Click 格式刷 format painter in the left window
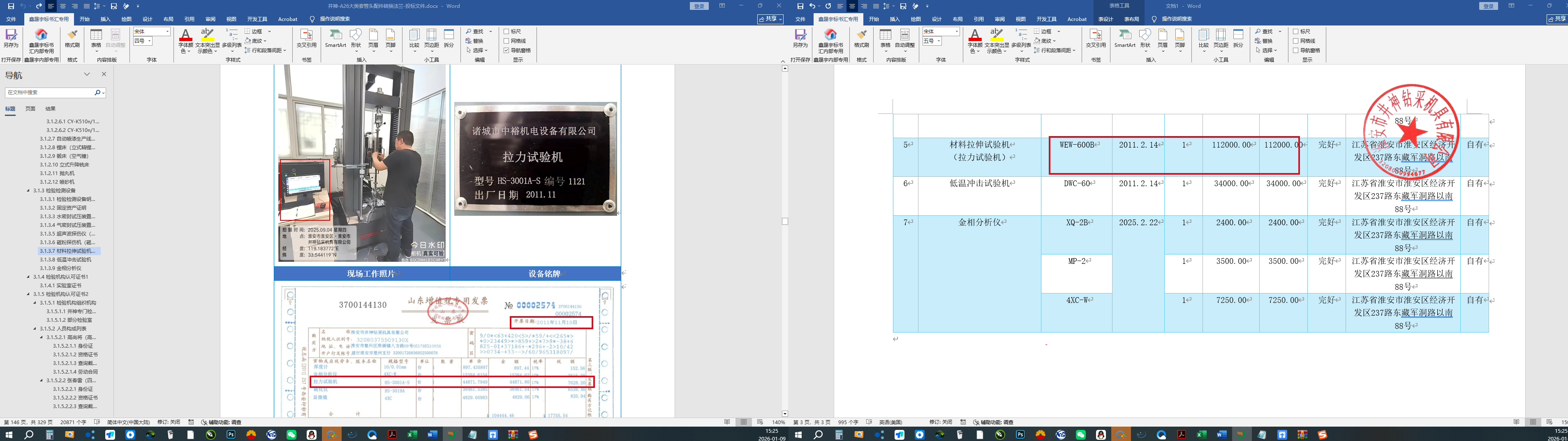This screenshot has width=1568, height=441. click(72, 39)
